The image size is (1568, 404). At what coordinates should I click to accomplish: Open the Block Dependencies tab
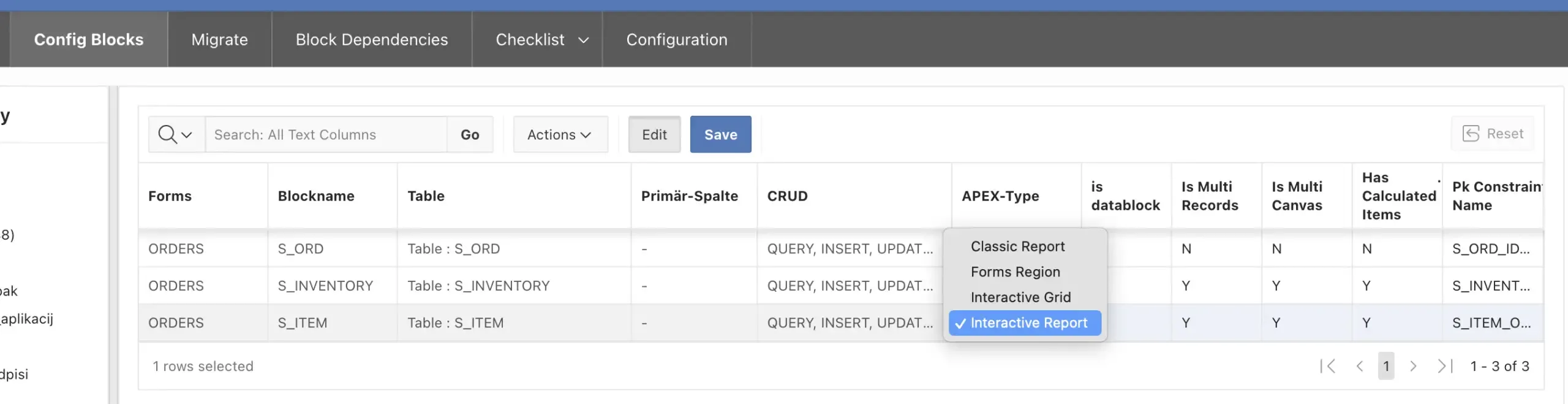click(x=372, y=40)
